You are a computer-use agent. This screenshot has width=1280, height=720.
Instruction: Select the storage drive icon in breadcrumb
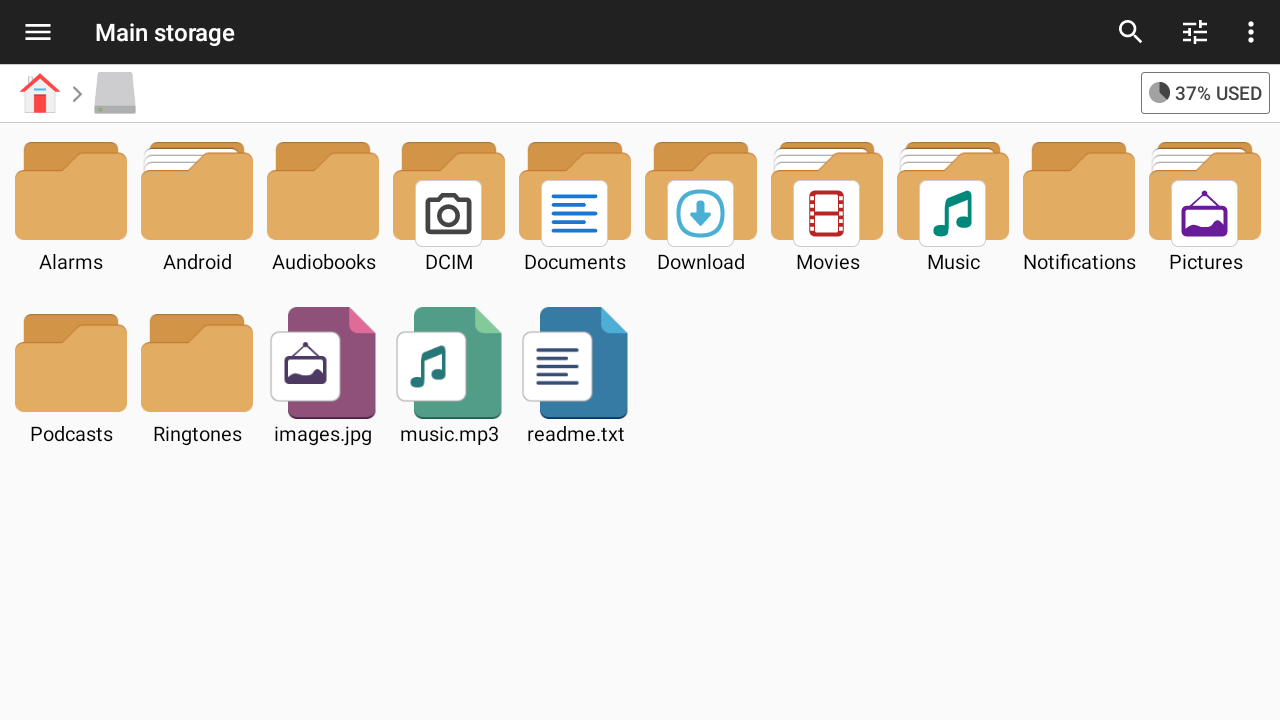(114, 92)
